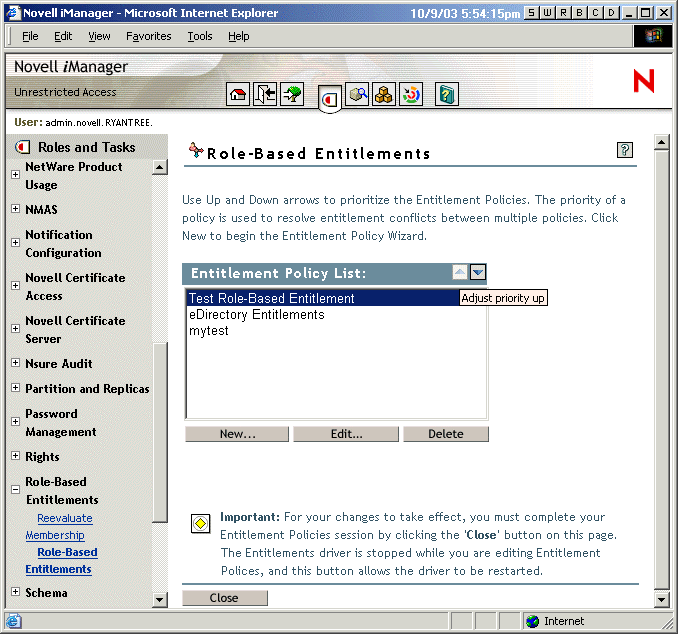Image resolution: width=678 pixels, height=634 pixels.
Task: Open the Home icon in iManager toolbar
Action: 238,94
